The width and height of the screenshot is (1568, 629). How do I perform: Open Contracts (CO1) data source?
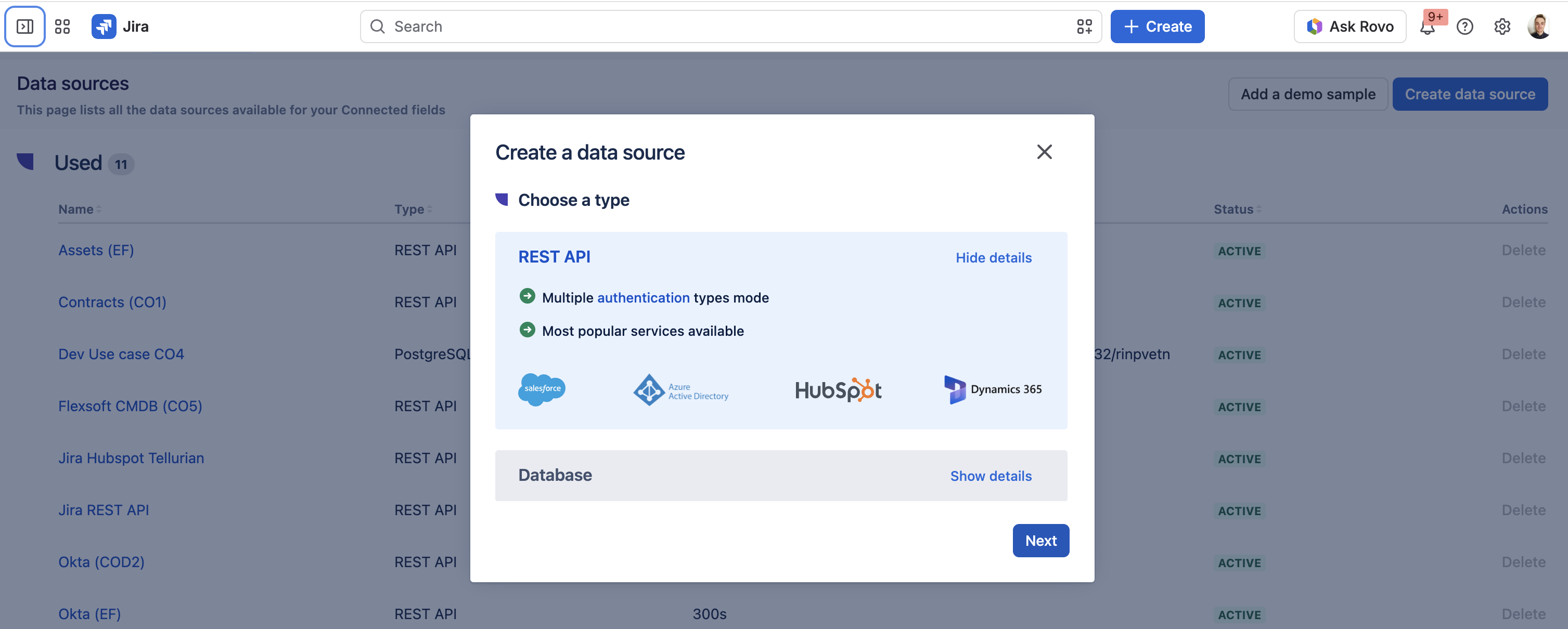112,302
